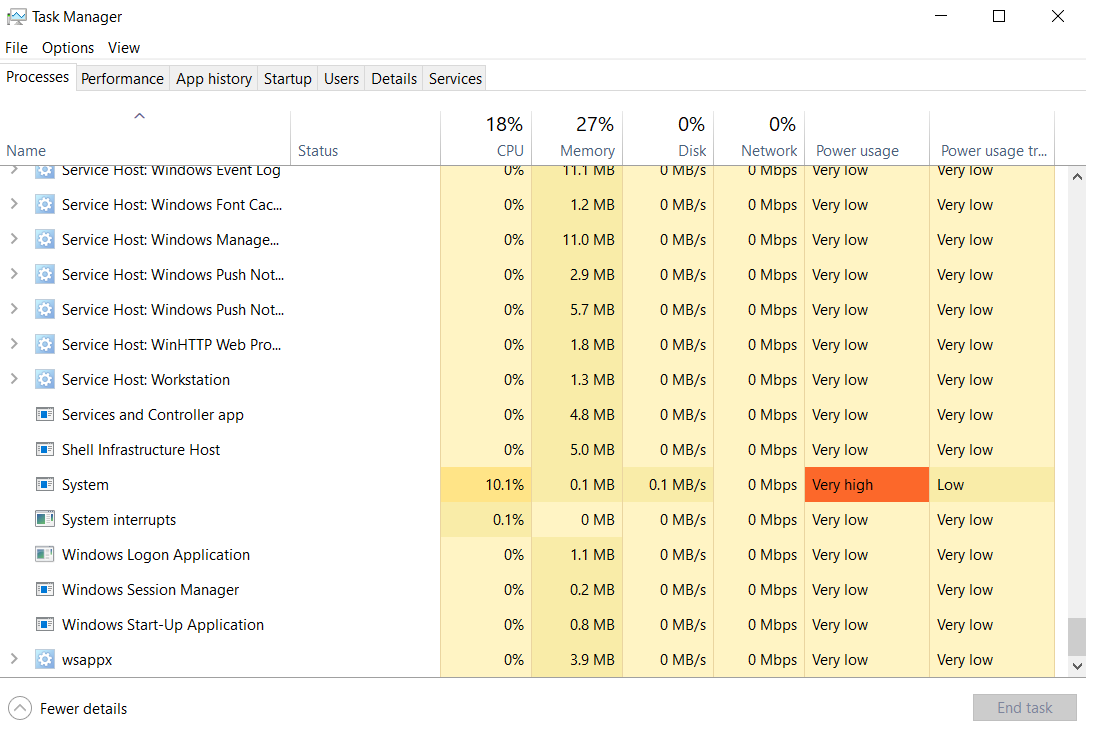Viewport: 1093px width, 735px height.
Task: Expand the wsappx process group
Action: [x=14, y=658]
